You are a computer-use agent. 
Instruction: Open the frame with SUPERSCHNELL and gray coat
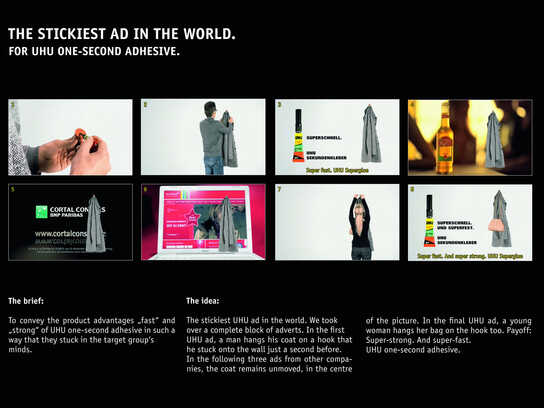click(337, 137)
